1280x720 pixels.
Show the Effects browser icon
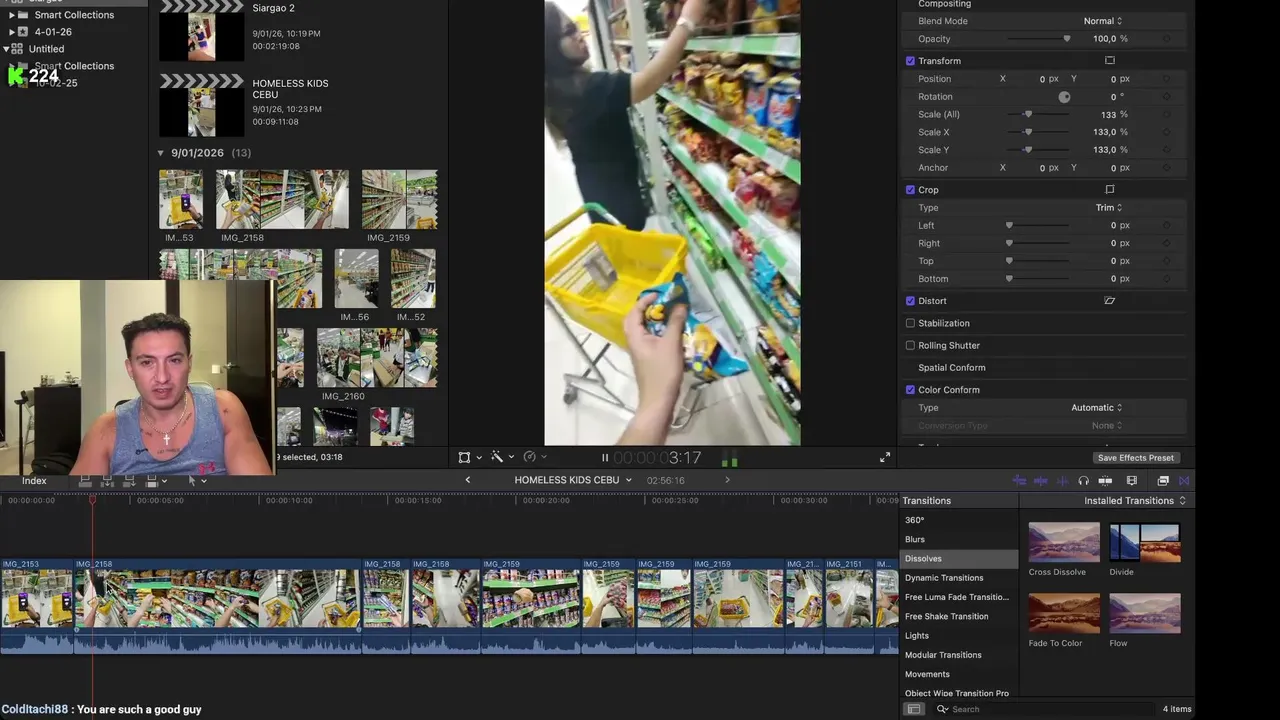[x=1163, y=481]
